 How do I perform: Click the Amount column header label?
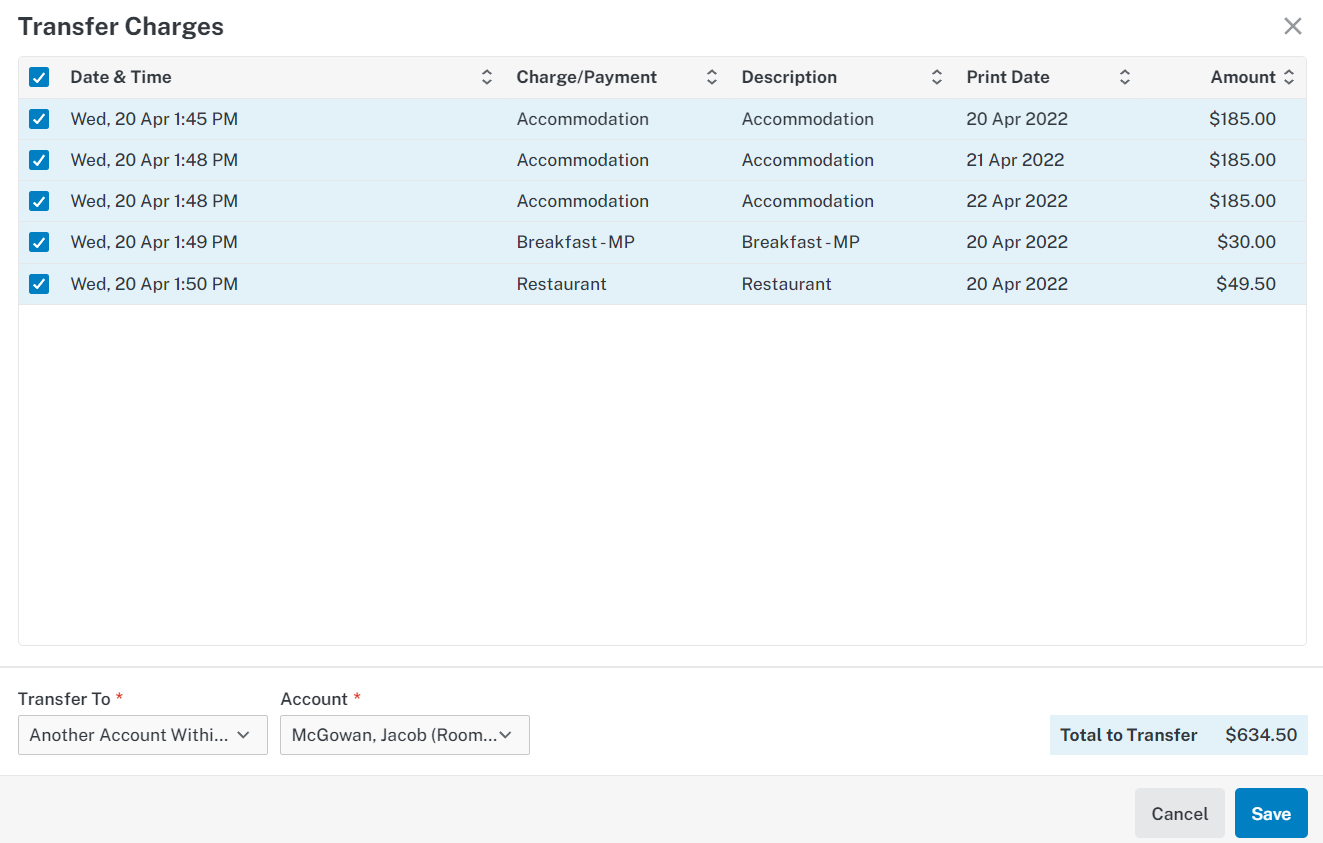pyautogui.click(x=1243, y=77)
